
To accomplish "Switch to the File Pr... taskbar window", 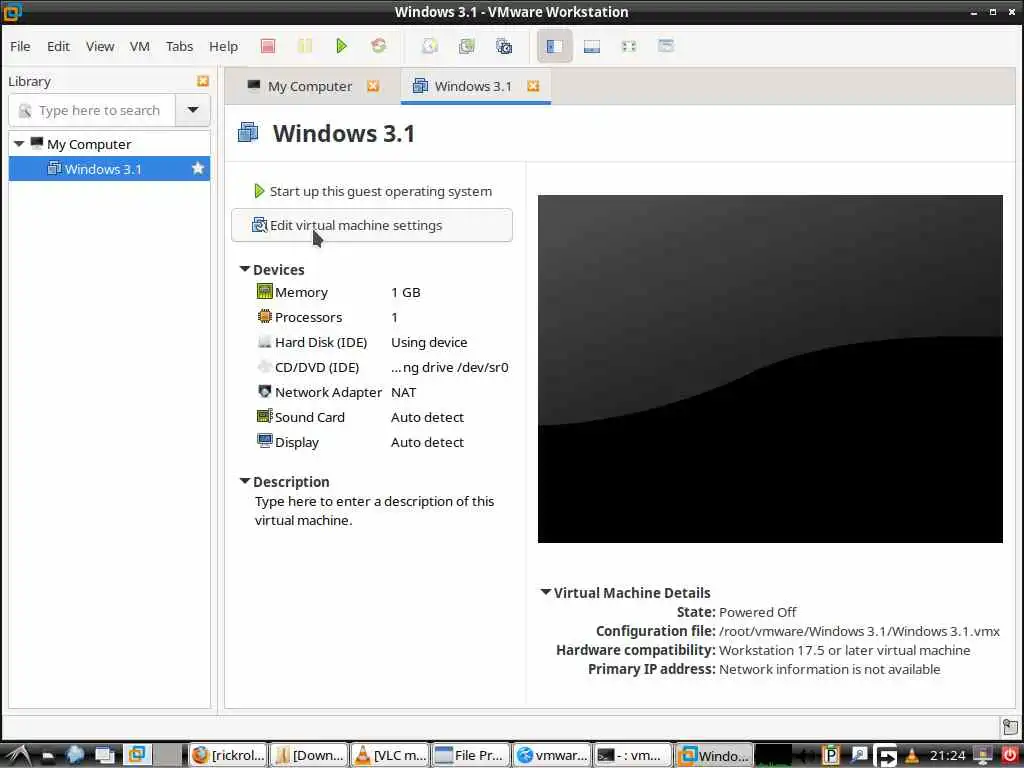I will pos(471,755).
